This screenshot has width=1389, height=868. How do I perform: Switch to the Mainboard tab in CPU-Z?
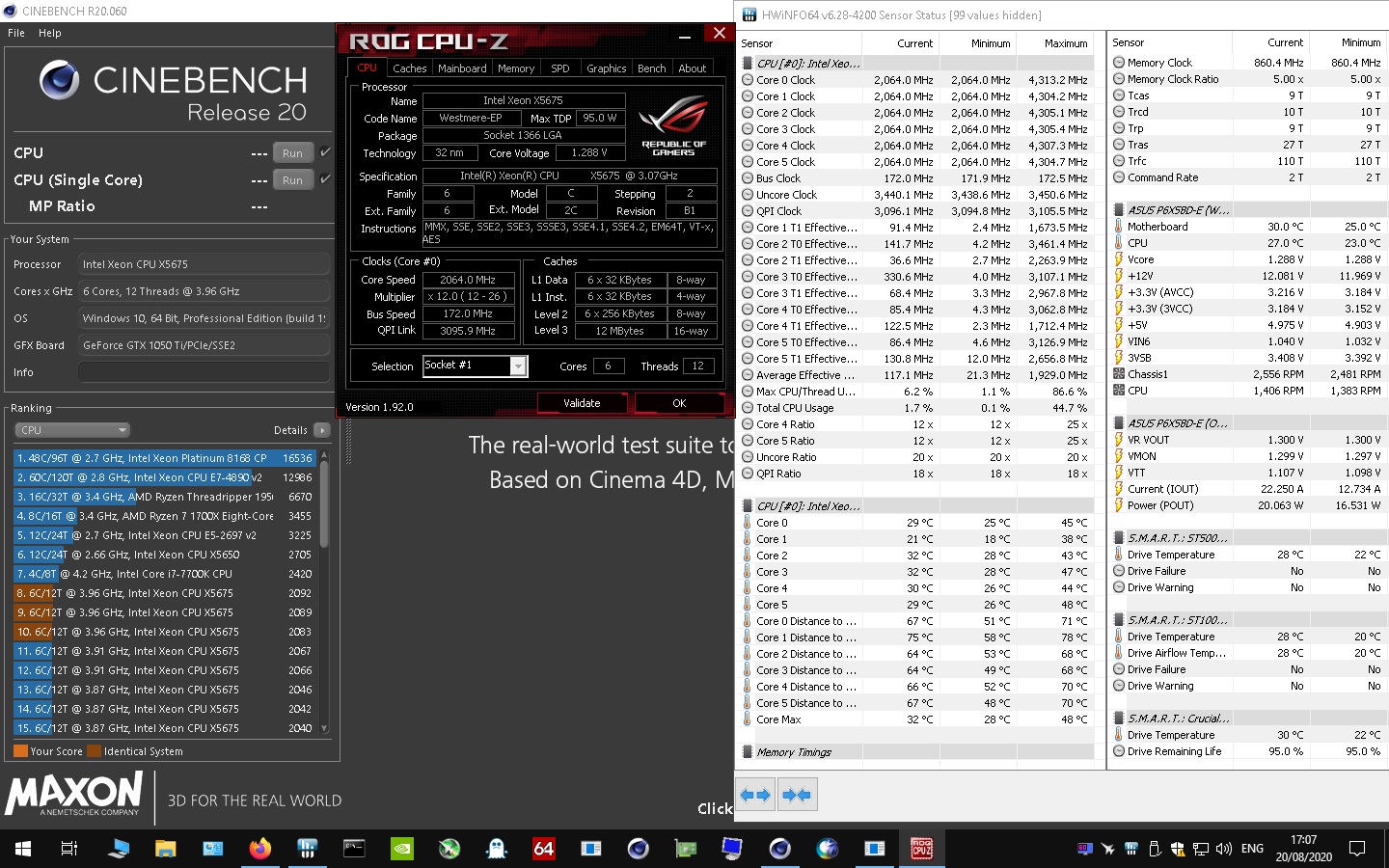(x=462, y=68)
